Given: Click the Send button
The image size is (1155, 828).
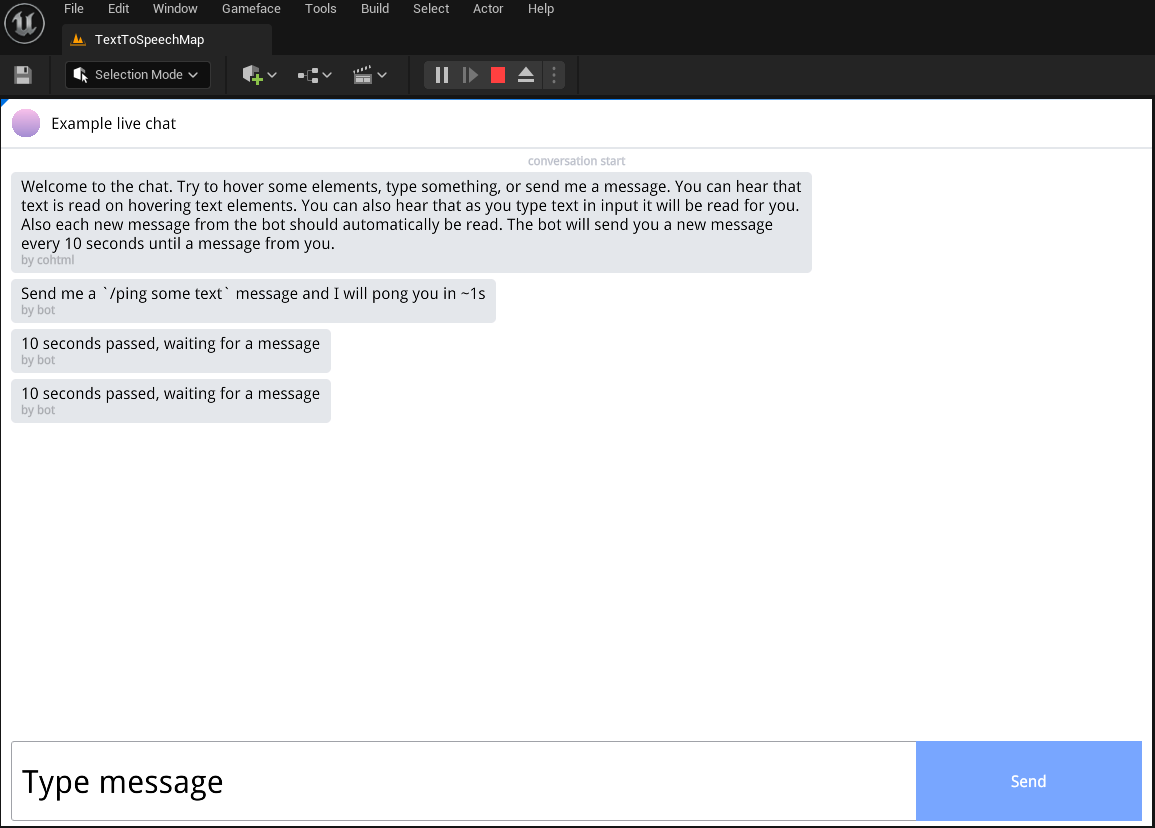Looking at the screenshot, I should click(1028, 781).
